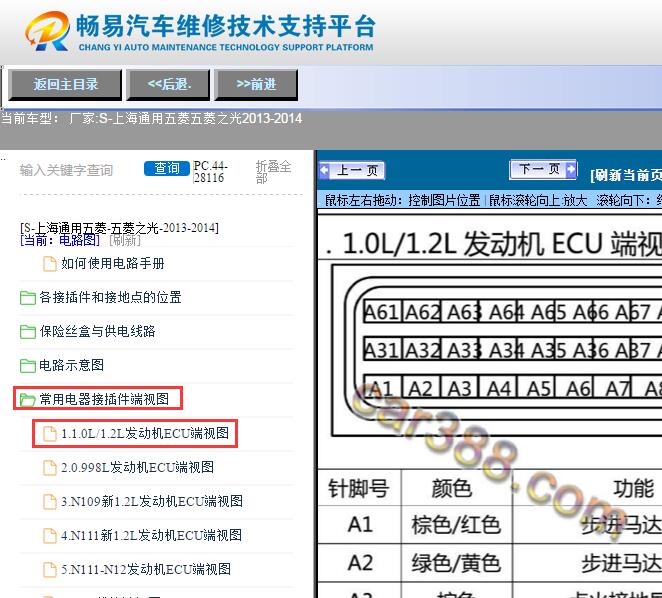This screenshot has height=598, width=662.
Task: Click pin A61 in connector diagram
Action: [383, 313]
